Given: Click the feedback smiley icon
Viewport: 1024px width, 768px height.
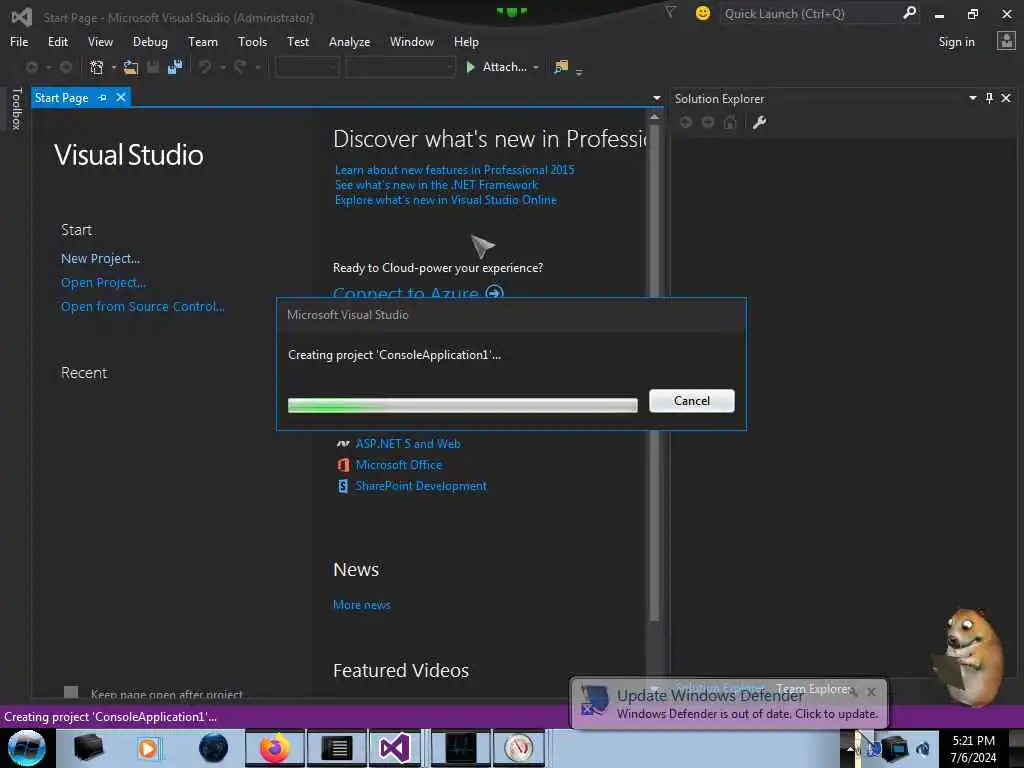Looking at the screenshot, I should pos(703,13).
